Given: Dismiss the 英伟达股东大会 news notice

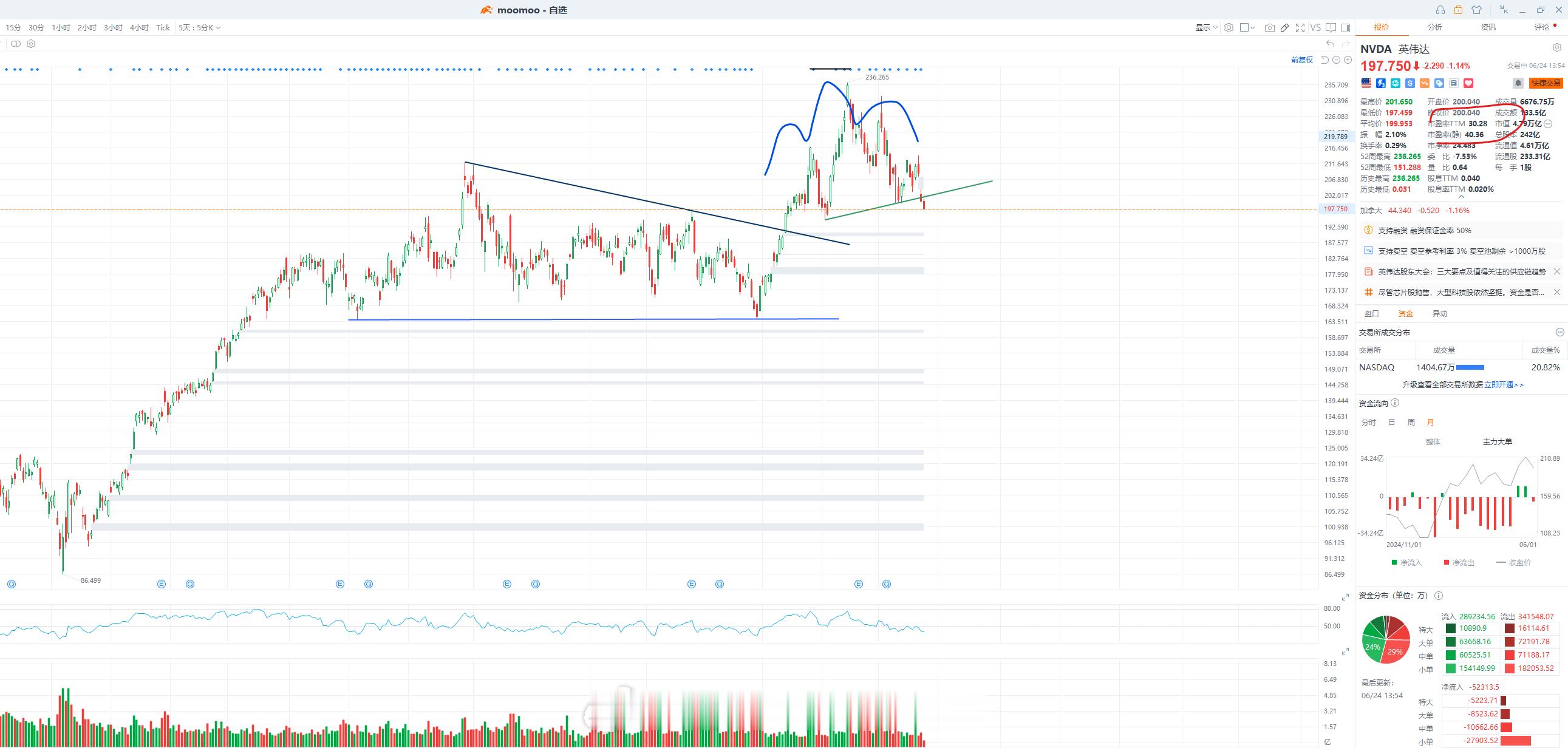Looking at the screenshot, I should coord(1557,271).
